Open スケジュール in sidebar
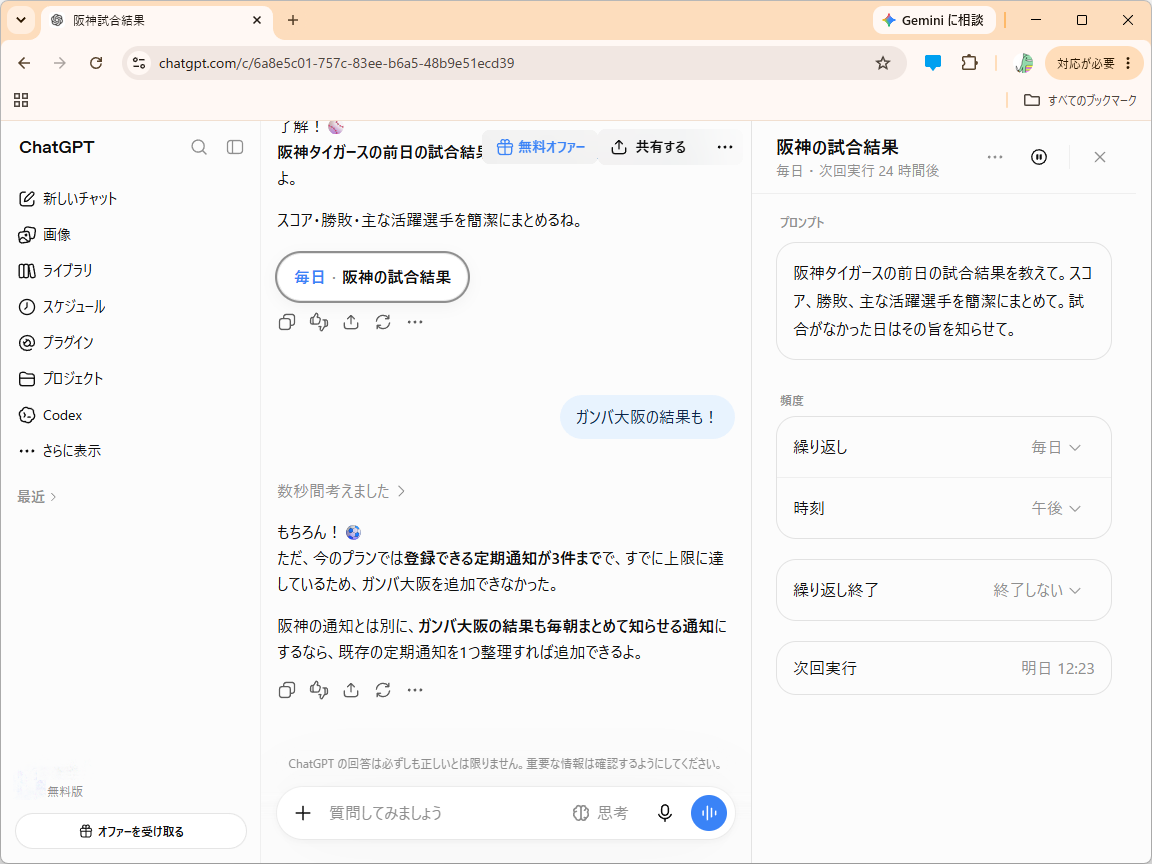The height and width of the screenshot is (864, 1152). (61, 306)
